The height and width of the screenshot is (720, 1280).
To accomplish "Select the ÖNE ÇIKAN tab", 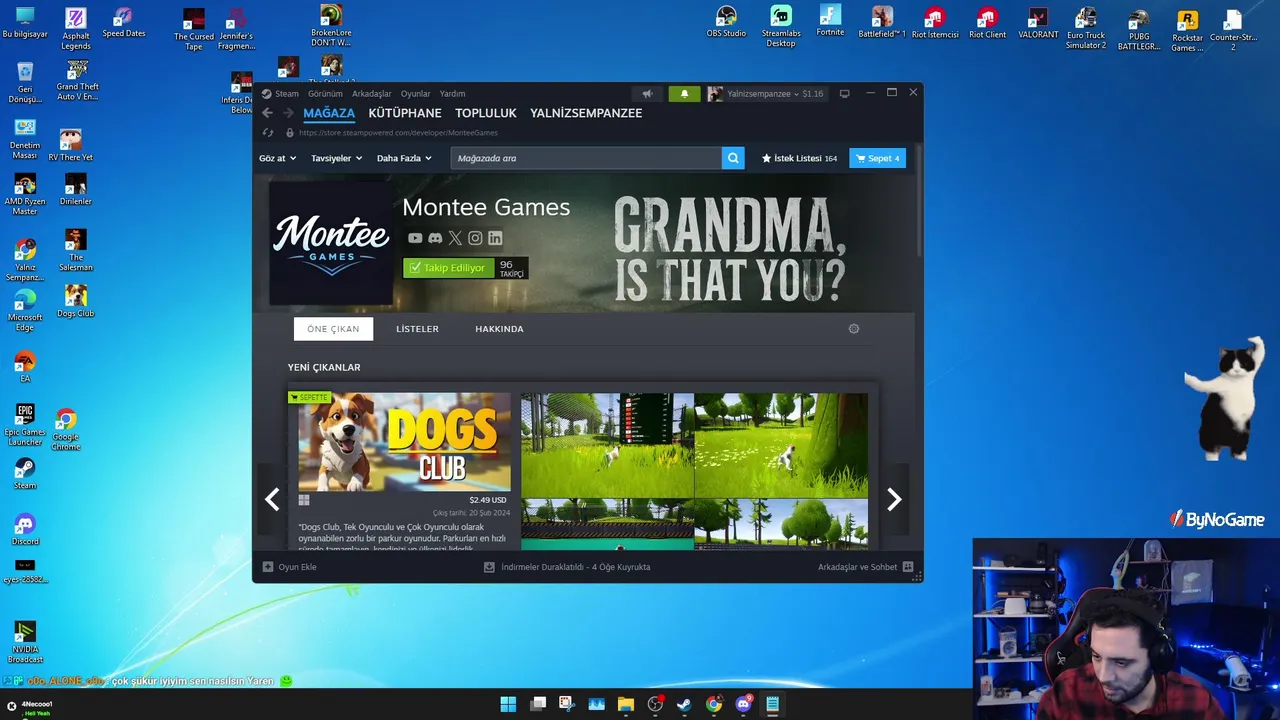I will pyautogui.click(x=333, y=329).
